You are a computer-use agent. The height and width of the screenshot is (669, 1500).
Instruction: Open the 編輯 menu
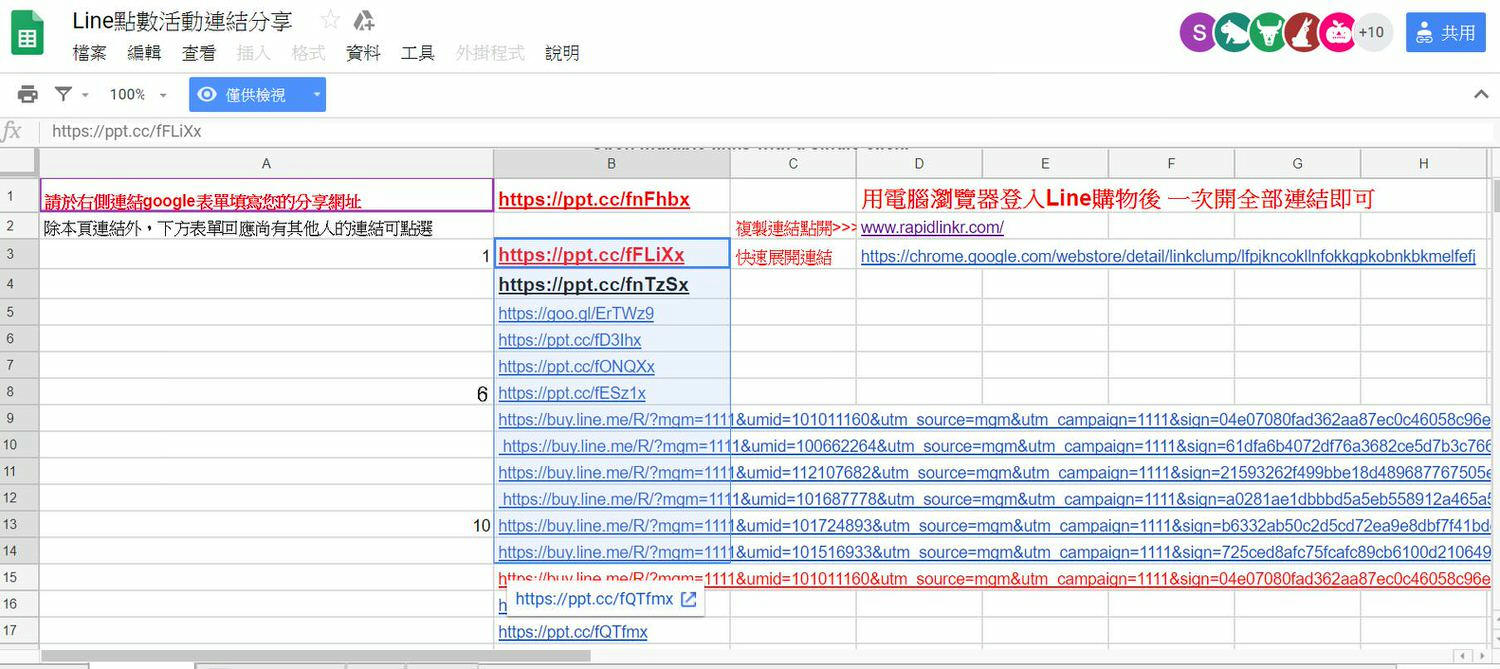tap(145, 53)
